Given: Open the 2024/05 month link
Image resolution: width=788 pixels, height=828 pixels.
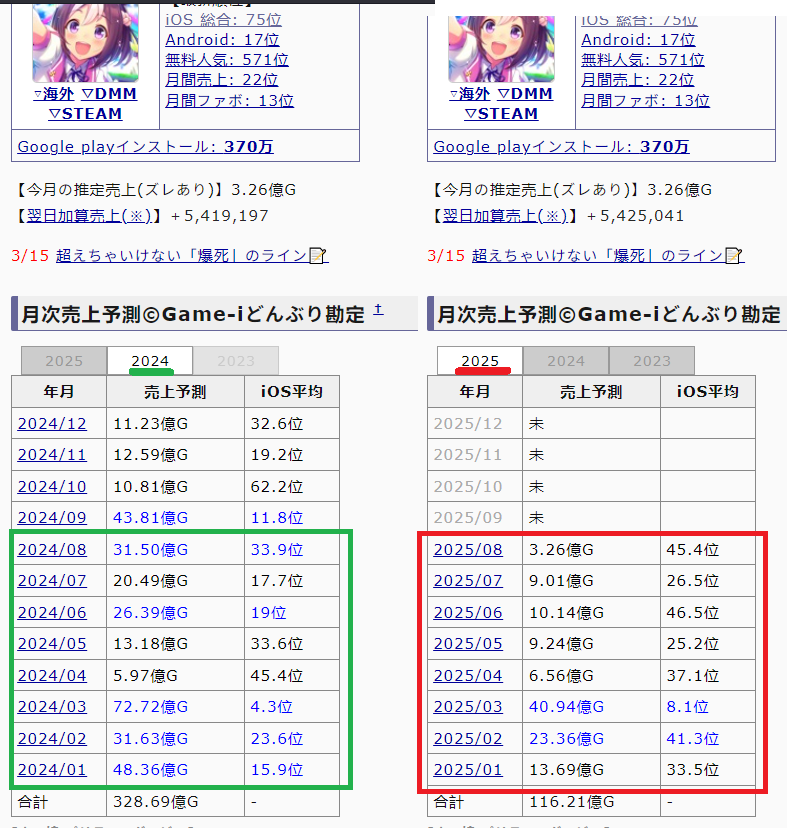Looking at the screenshot, I should 52,644.
